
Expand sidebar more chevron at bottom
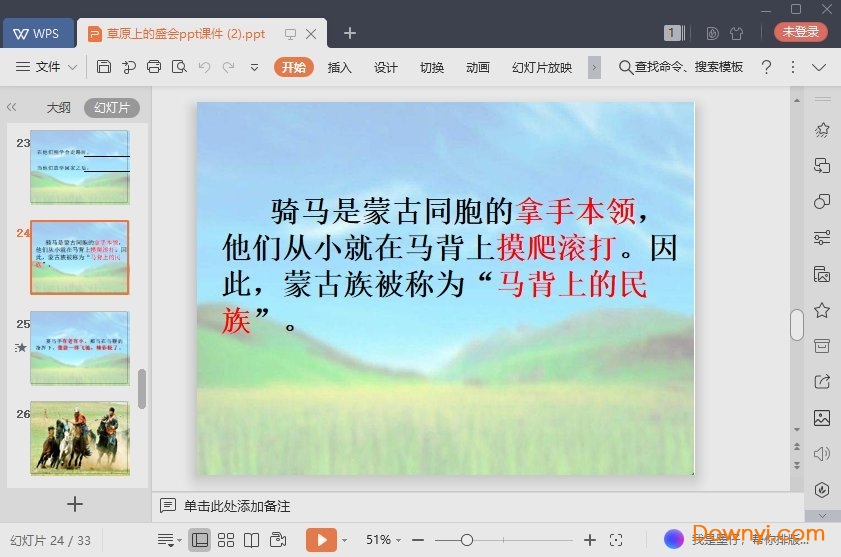pos(822,516)
